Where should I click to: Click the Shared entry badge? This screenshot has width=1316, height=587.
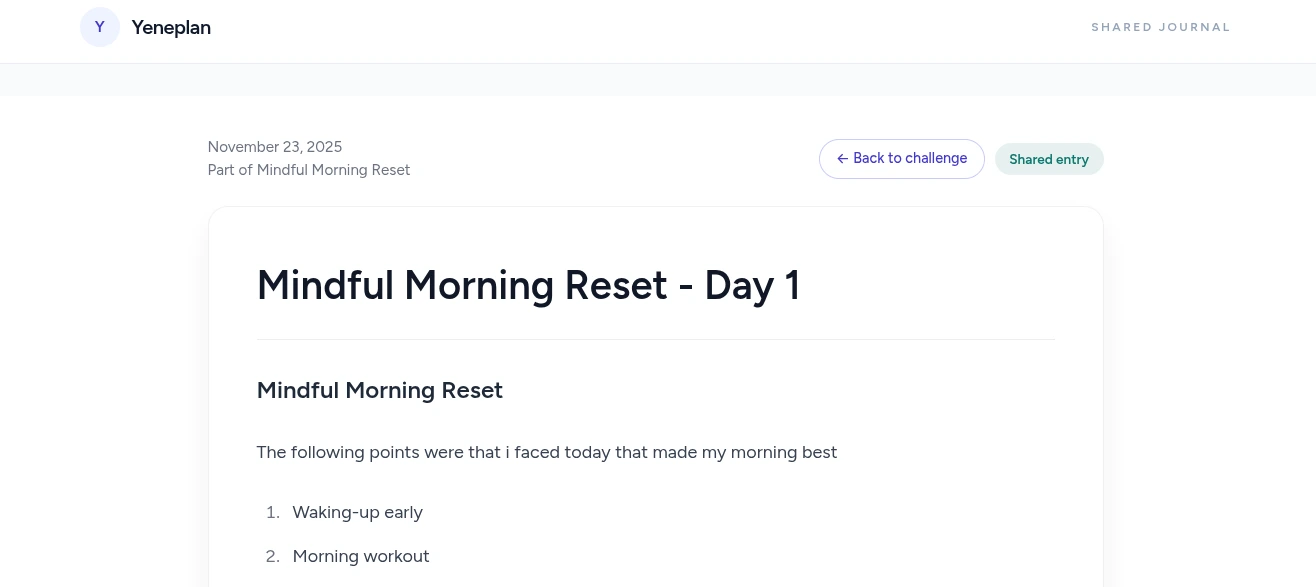[1048, 160]
